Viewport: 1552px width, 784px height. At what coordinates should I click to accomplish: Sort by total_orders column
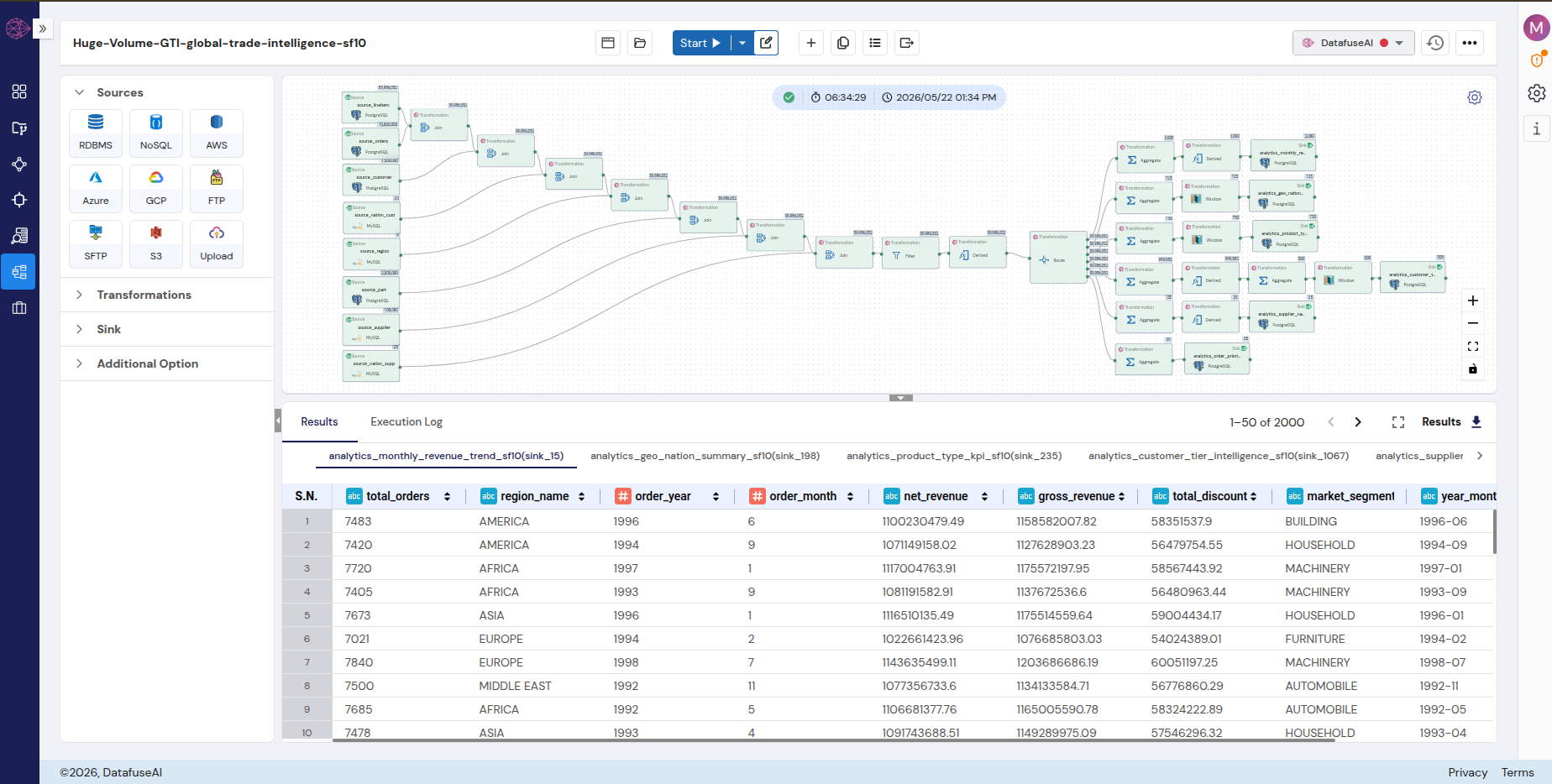coord(448,497)
